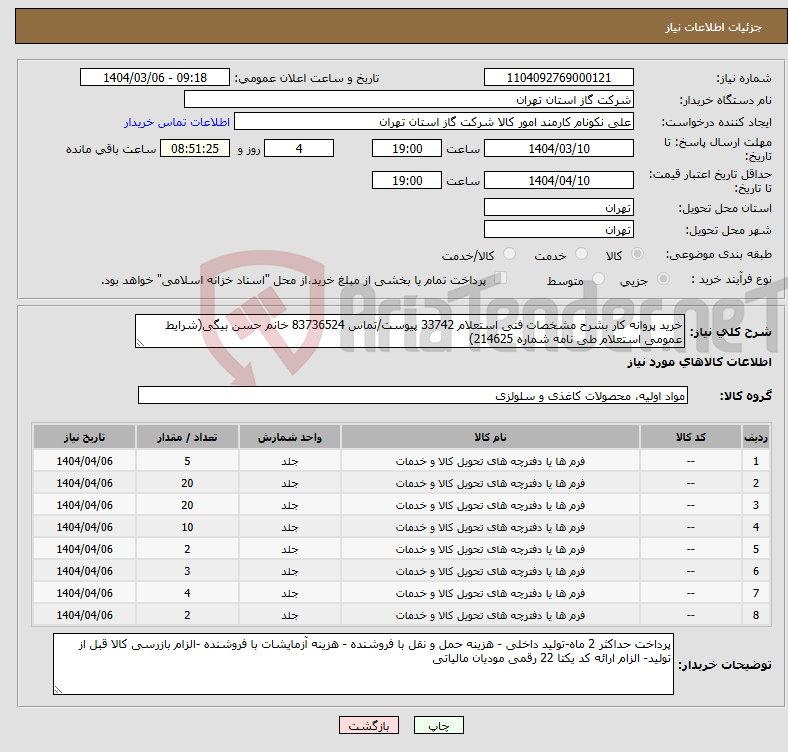This screenshot has height=752, width=788.
Task: Click the نام کالا column header
Action: point(490,437)
